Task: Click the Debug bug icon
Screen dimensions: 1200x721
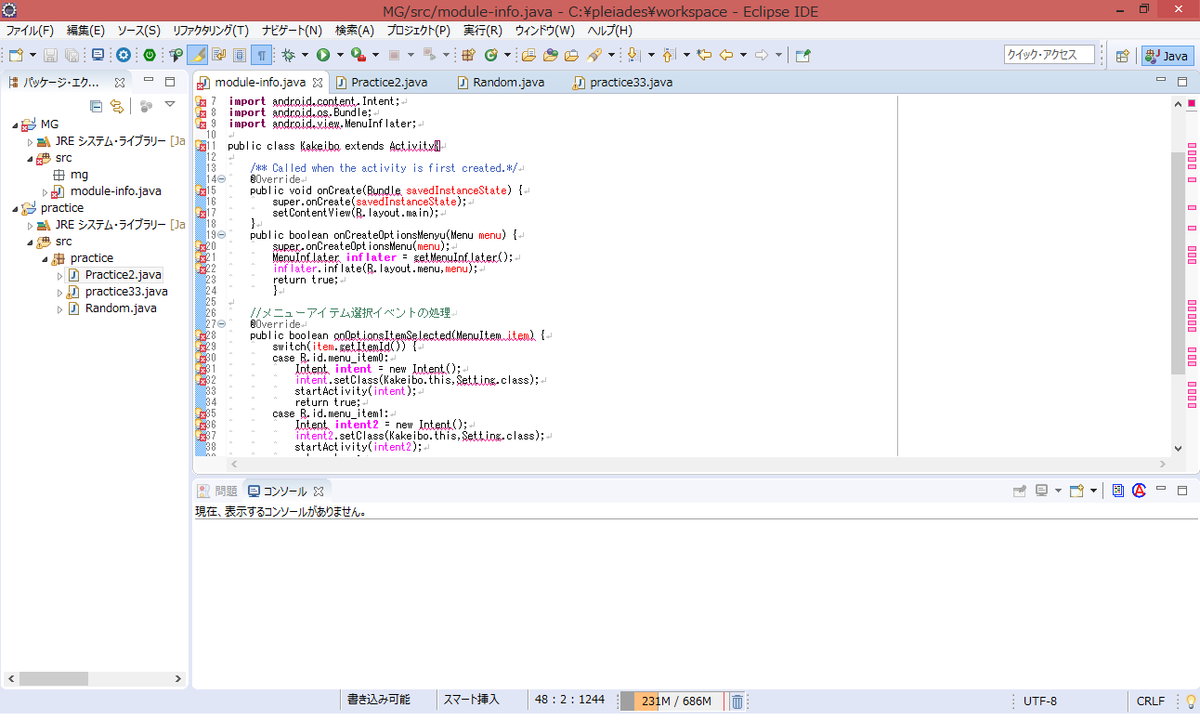Action: point(288,55)
